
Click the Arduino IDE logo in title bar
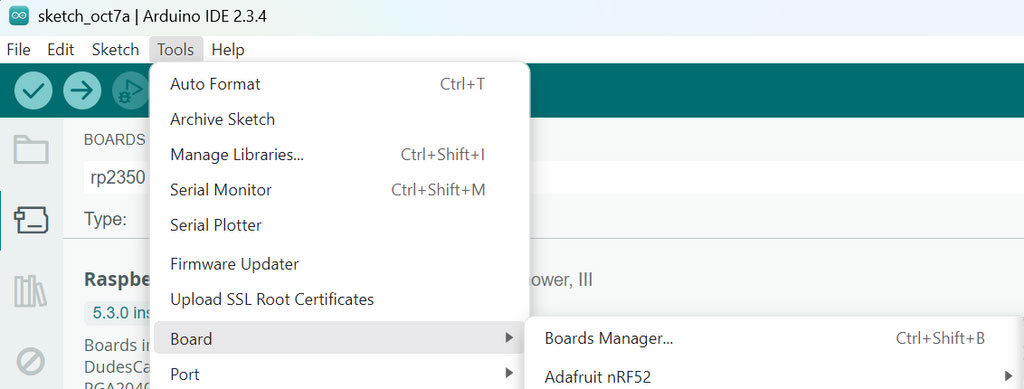tap(19, 16)
